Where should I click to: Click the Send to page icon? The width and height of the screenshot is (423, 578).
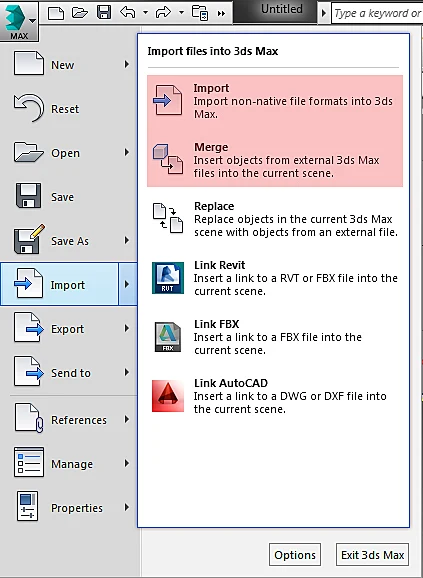(29, 371)
